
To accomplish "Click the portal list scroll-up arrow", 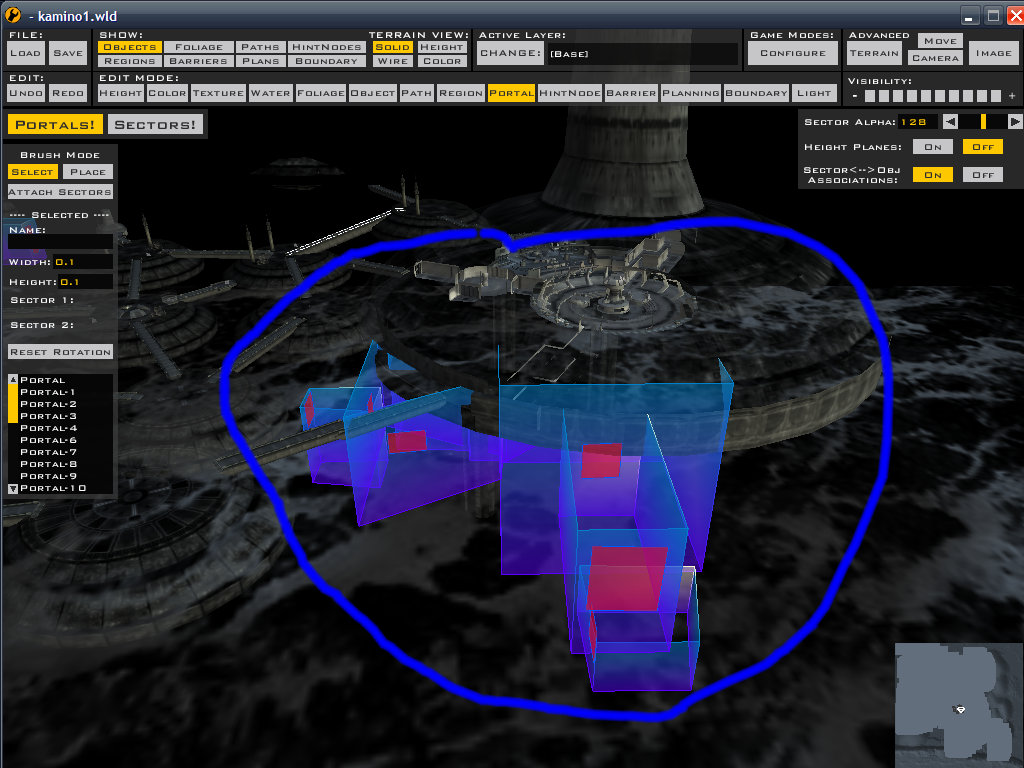I will tap(13, 379).
